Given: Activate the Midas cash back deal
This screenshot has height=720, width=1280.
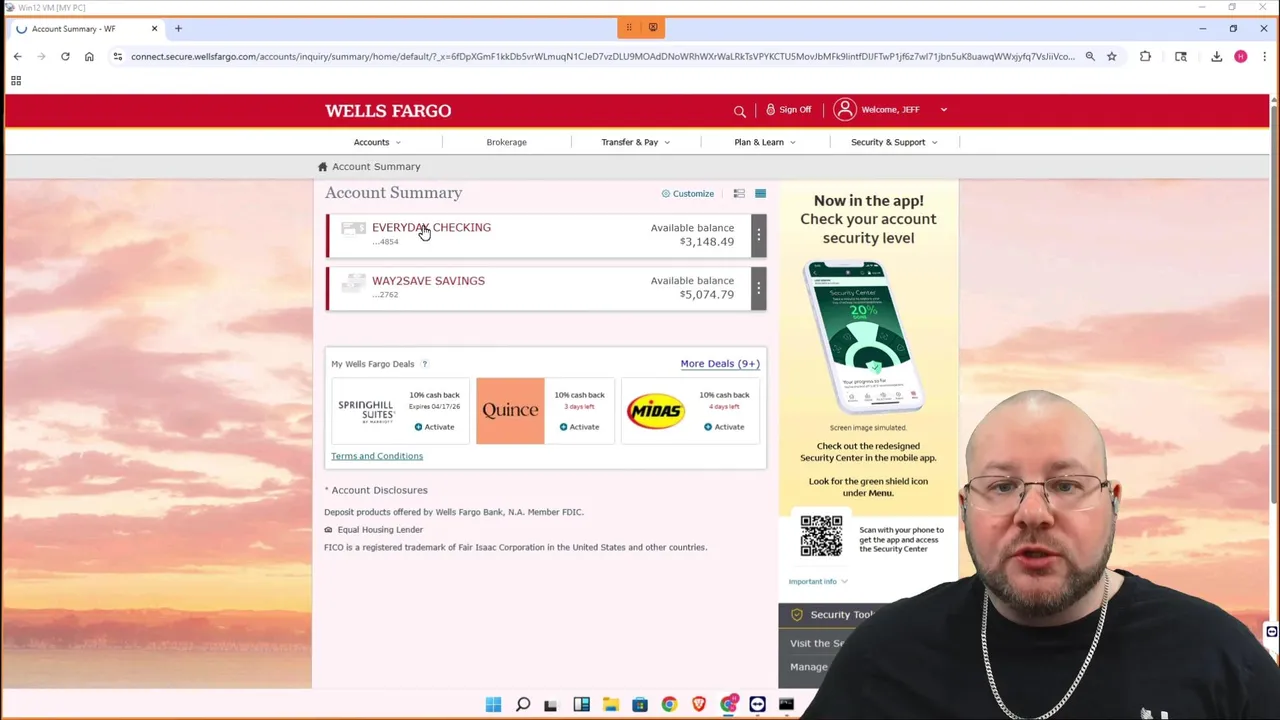Looking at the screenshot, I should (724, 427).
